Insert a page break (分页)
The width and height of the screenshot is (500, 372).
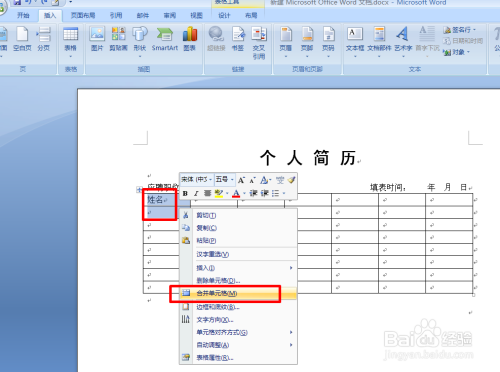[x=44, y=39]
